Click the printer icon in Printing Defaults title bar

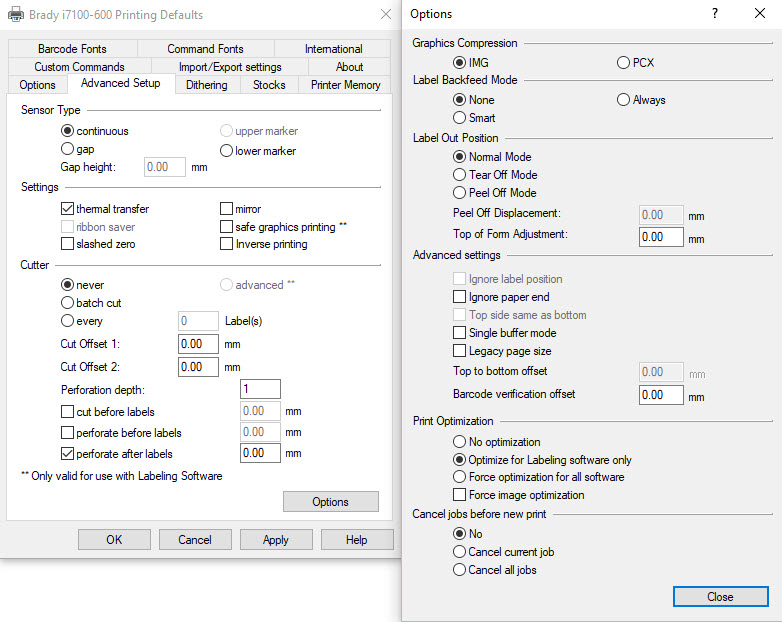tap(16, 14)
